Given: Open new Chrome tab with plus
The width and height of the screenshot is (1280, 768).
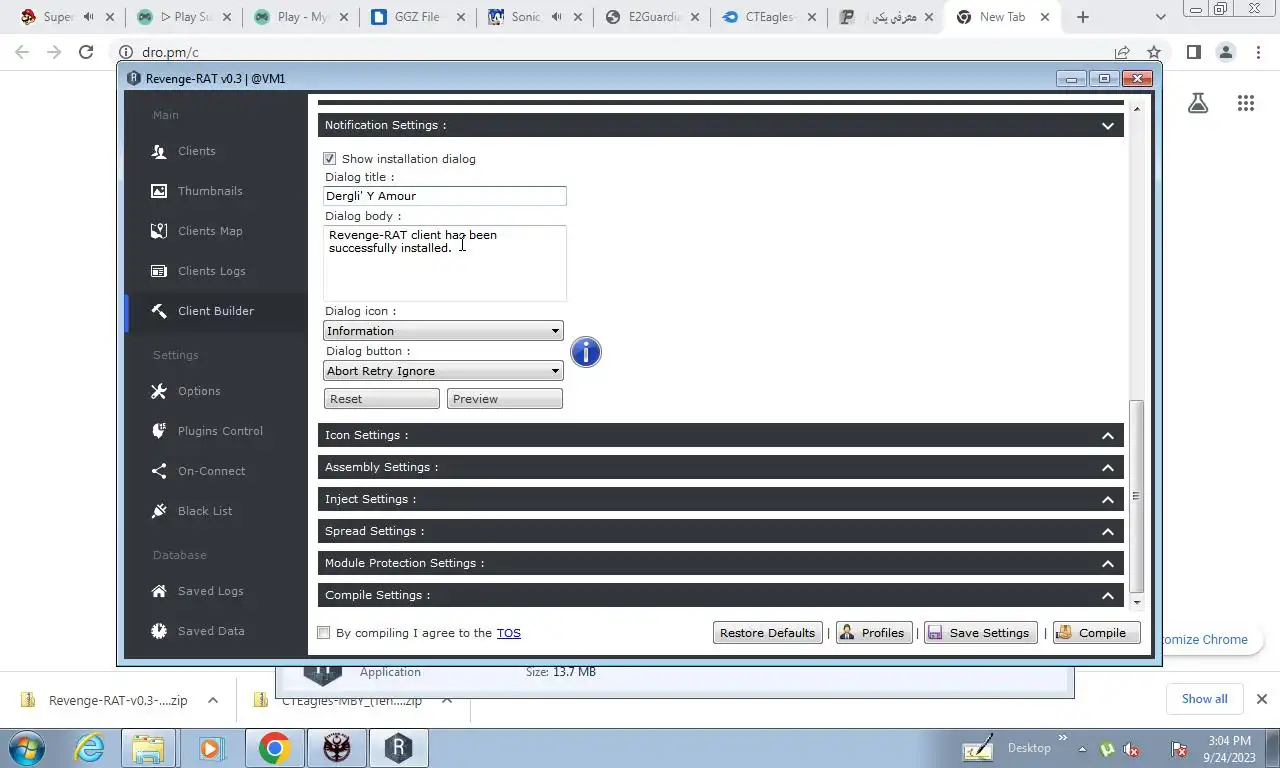Looking at the screenshot, I should click(1083, 17).
